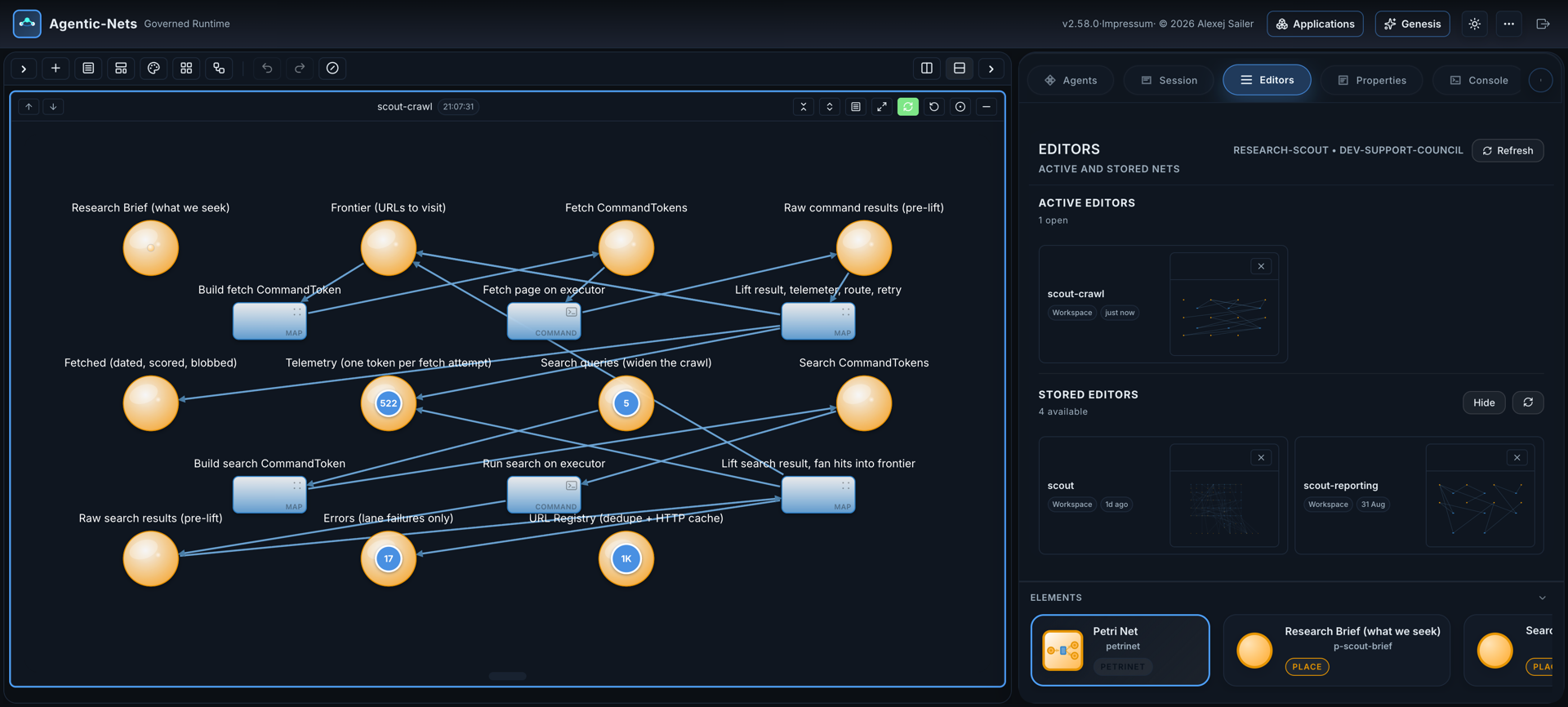Select the Run search on executor COMMAND transition
The image size is (1568, 707).
click(544, 495)
